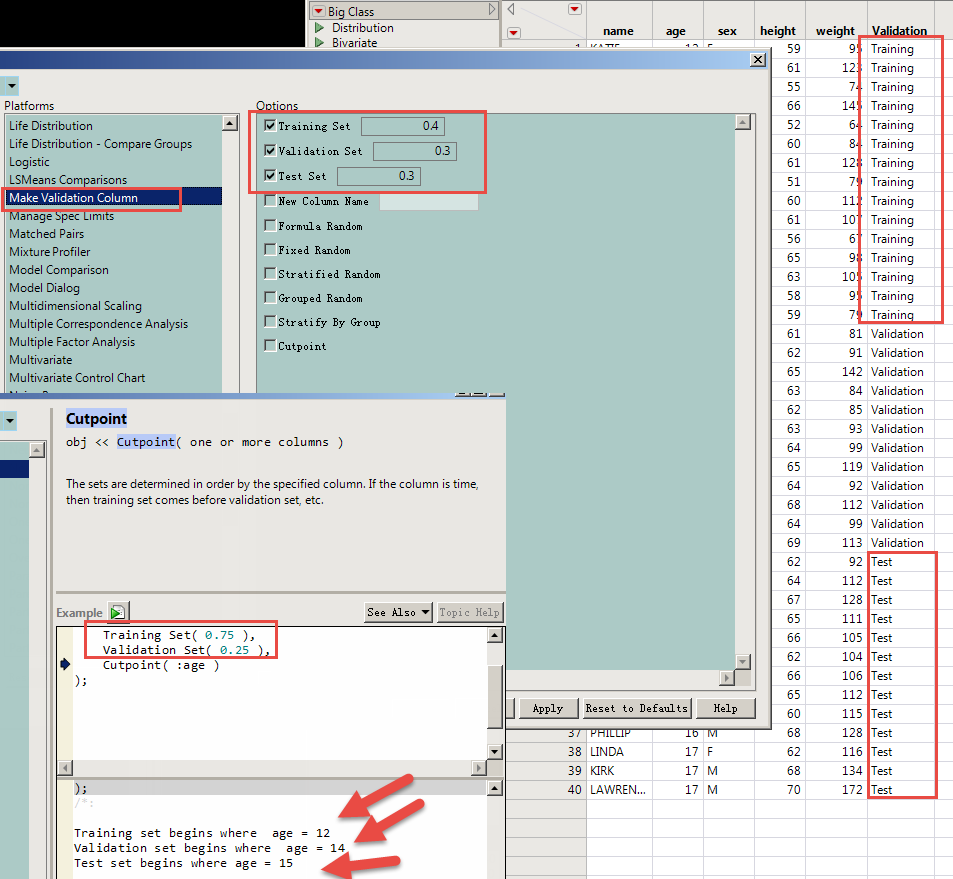Screen dimensions: 953x879
Task: Click Reset to Defaults button
Action: [x=636, y=708]
